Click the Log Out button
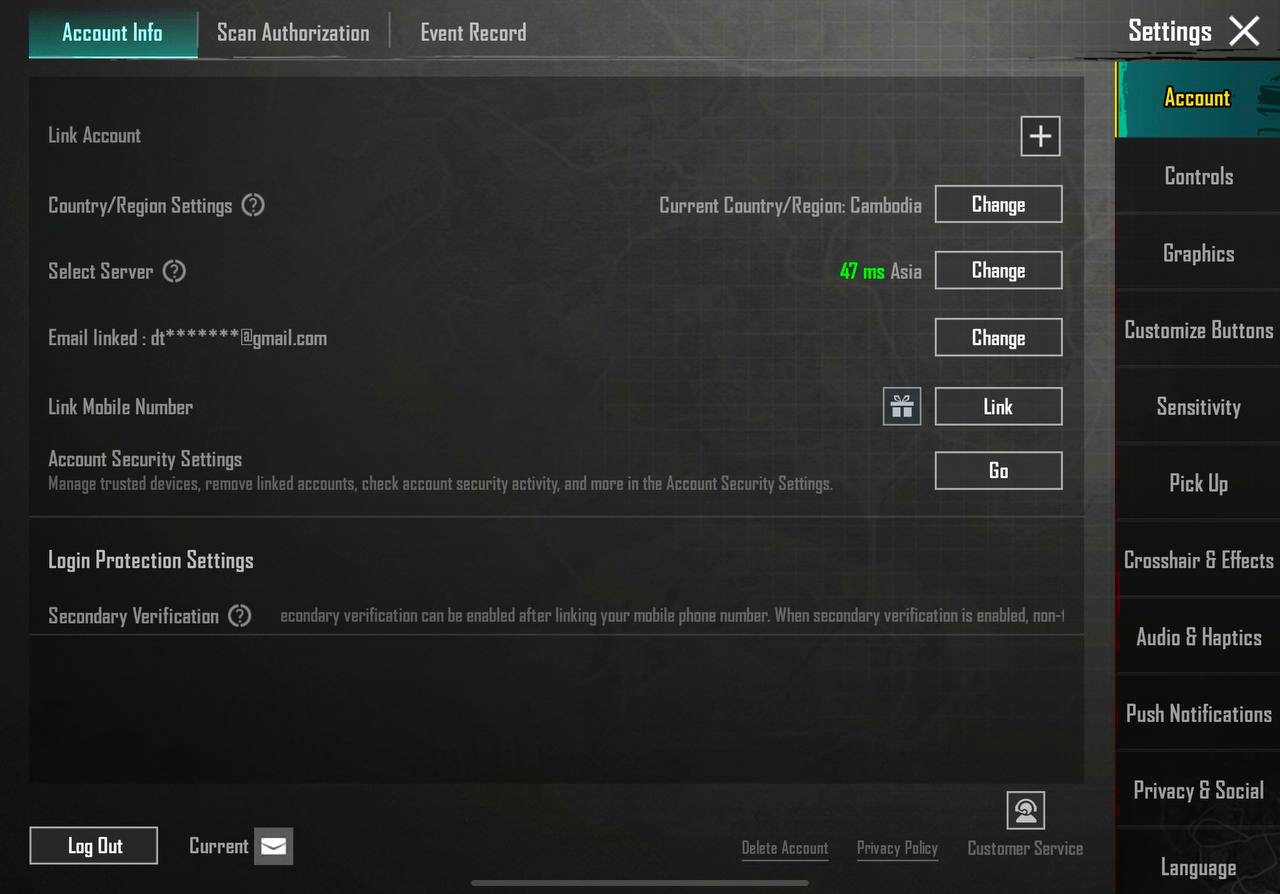 tap(94, 846)
